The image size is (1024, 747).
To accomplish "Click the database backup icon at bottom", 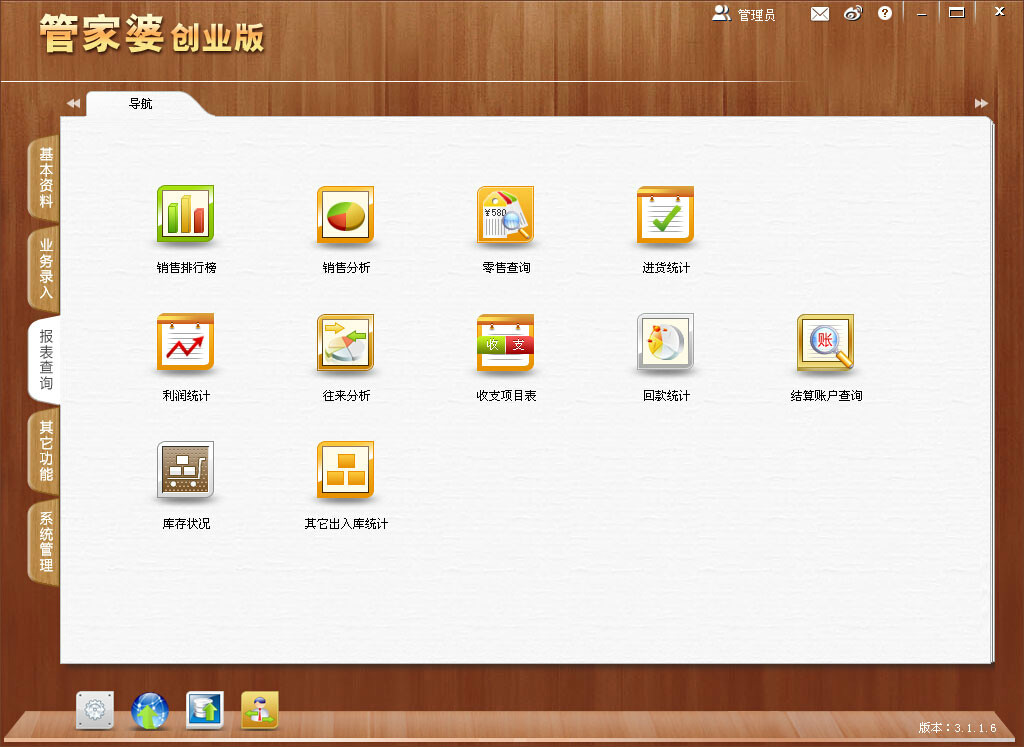I will 204,711.
